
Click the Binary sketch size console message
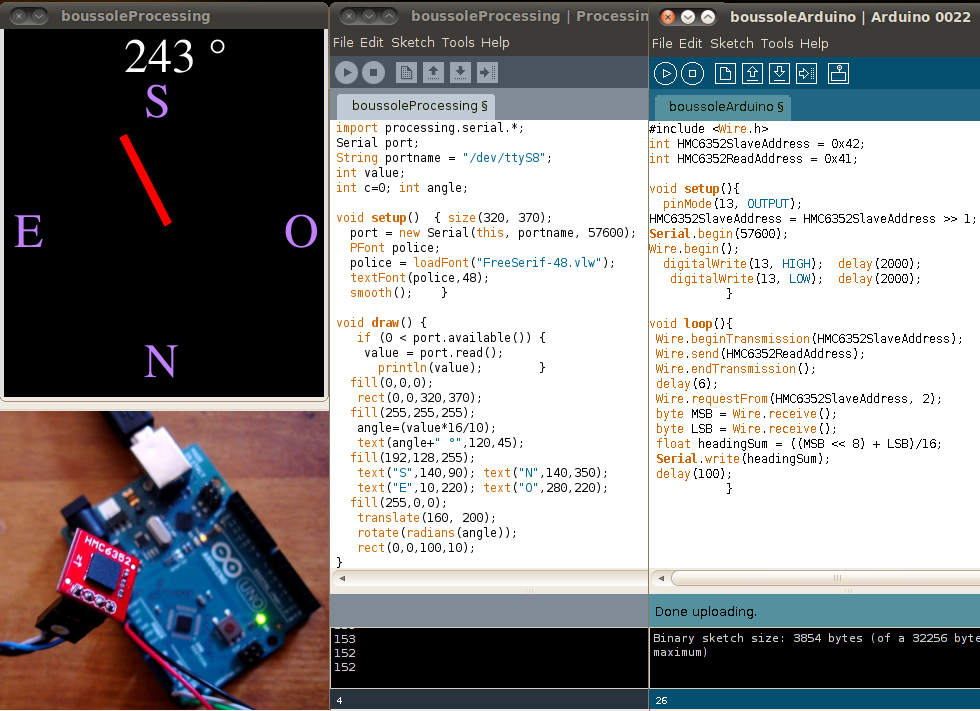[x=816, y=645]
